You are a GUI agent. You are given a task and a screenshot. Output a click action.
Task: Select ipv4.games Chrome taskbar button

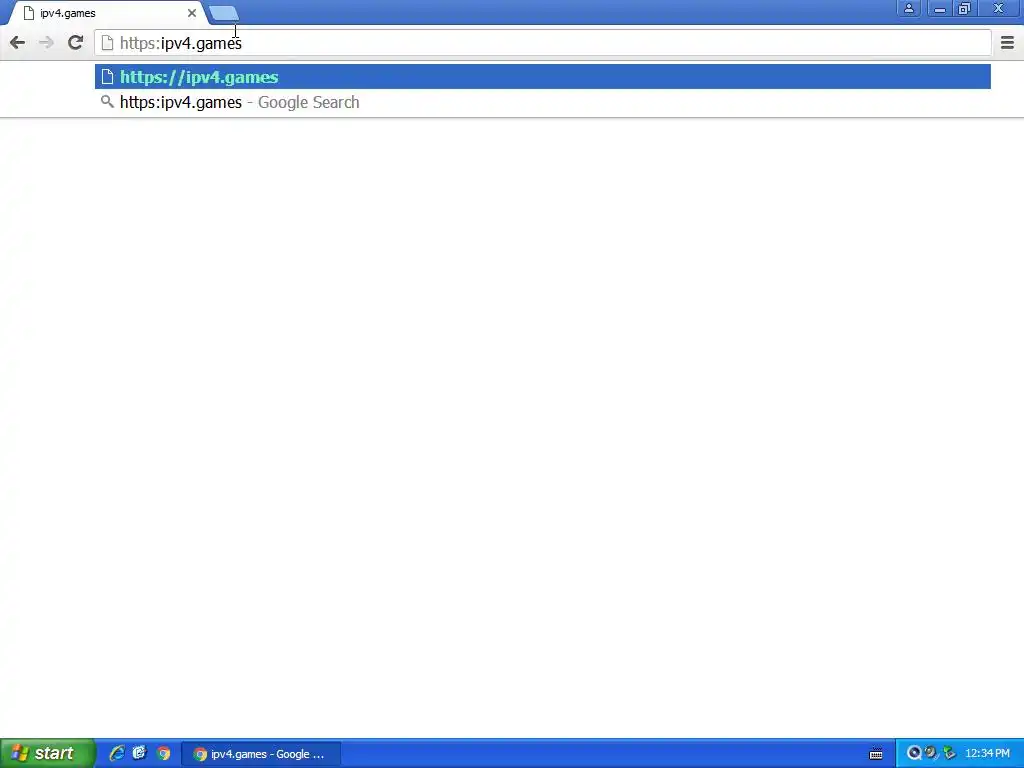pos(261,754)
